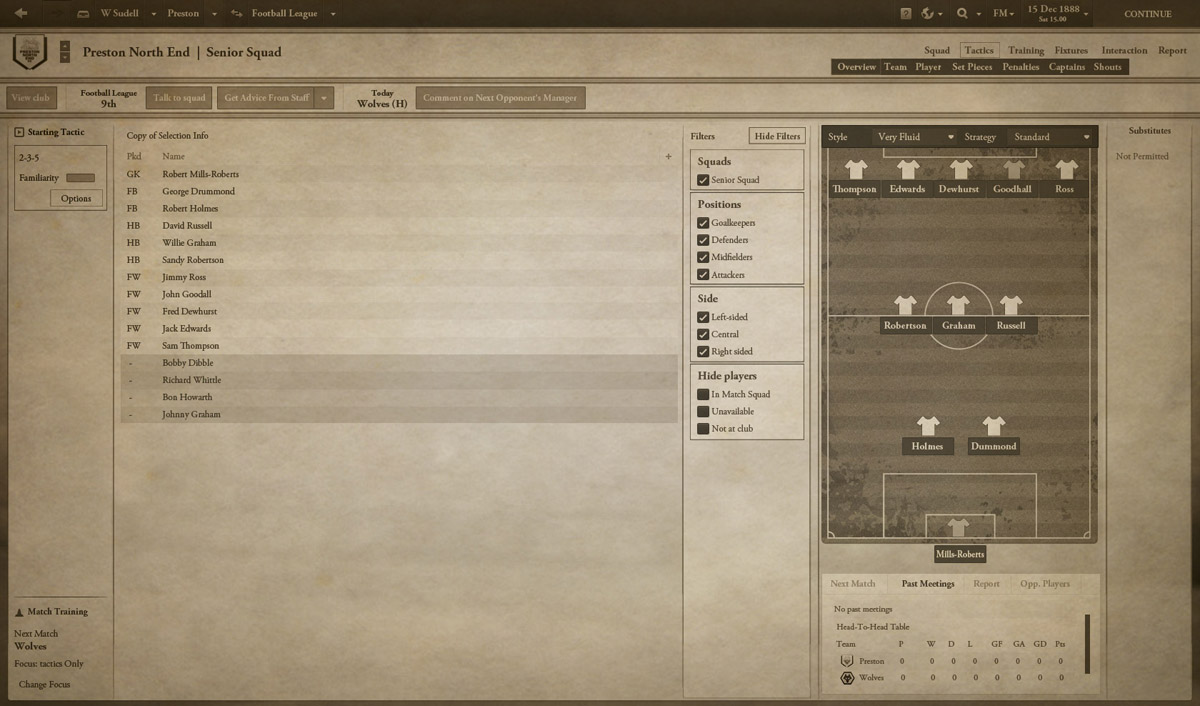Select Graham's shirt icon on the pitch
This screenshot has width=1200, height=706.
pyautogui.click(x=958, y=305)
